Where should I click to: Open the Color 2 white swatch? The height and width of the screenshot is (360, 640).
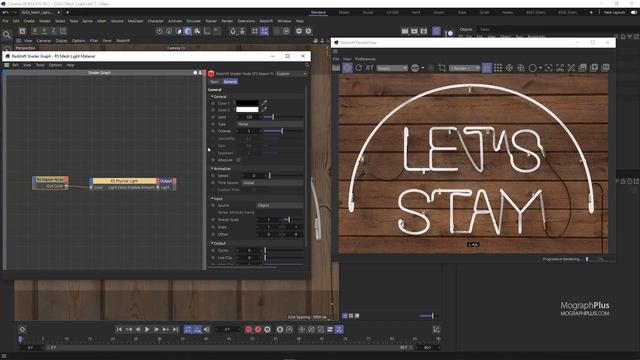247,109
